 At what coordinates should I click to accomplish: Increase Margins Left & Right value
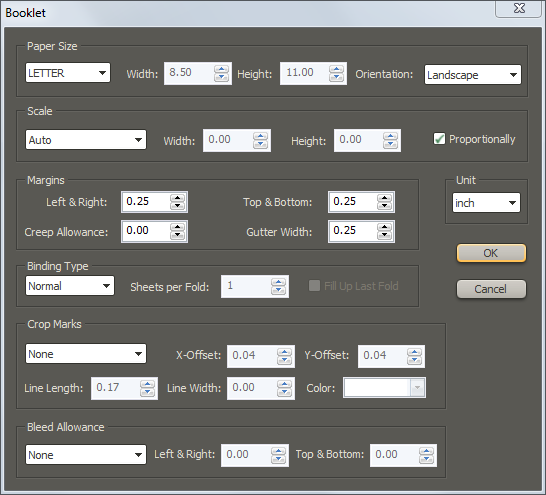point(178,198)
